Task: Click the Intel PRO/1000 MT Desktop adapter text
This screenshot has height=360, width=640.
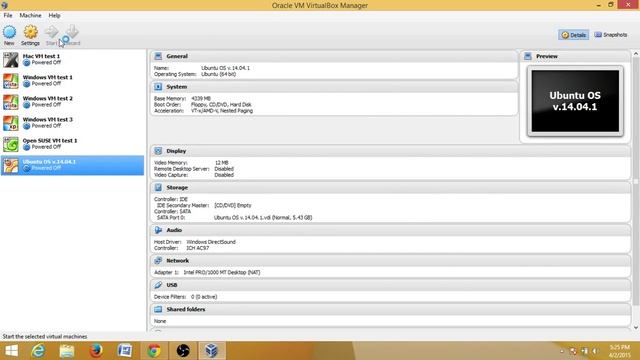Action: (x=222, y=272)
